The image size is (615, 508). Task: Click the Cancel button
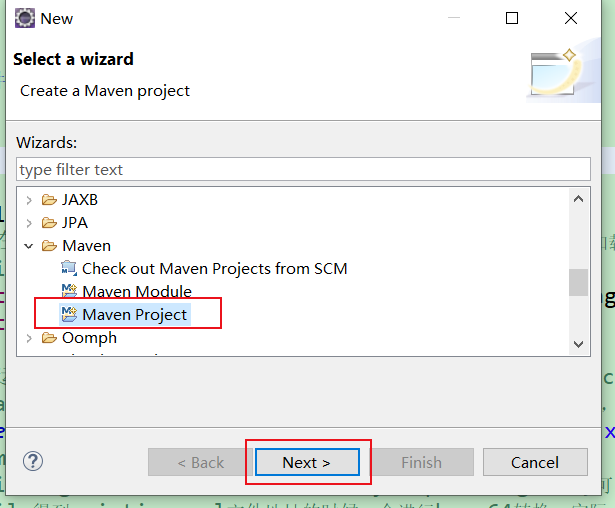point(534,462)
